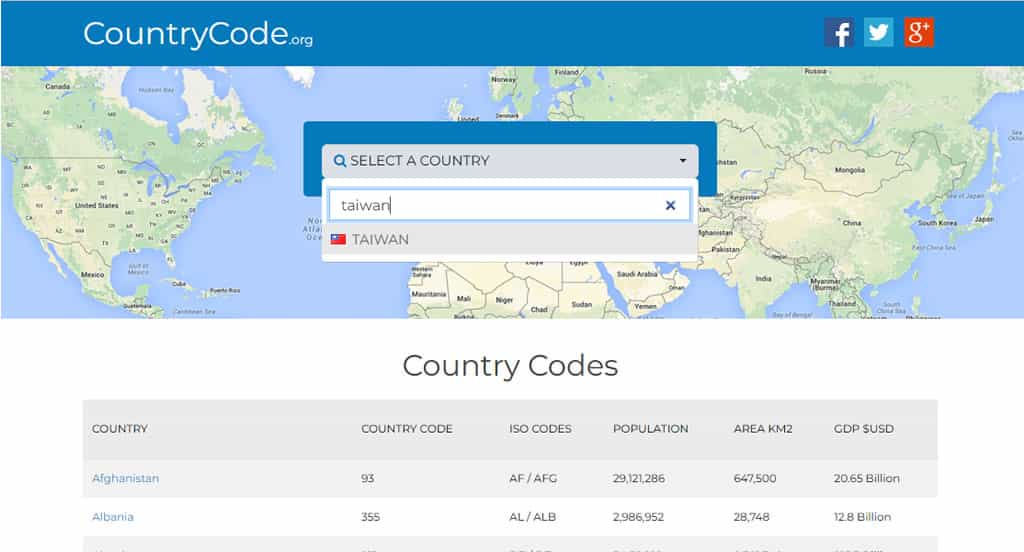Click the Canada label on the map
1024x552 pixels.
57,86
